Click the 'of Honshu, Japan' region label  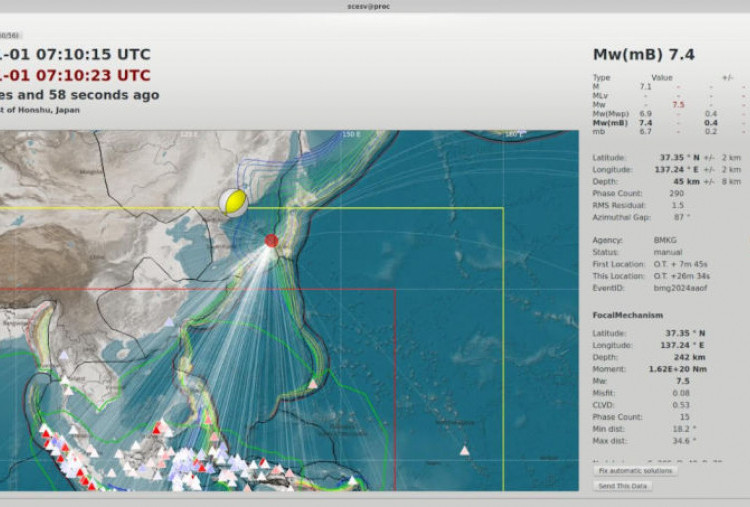coord(42,110)
